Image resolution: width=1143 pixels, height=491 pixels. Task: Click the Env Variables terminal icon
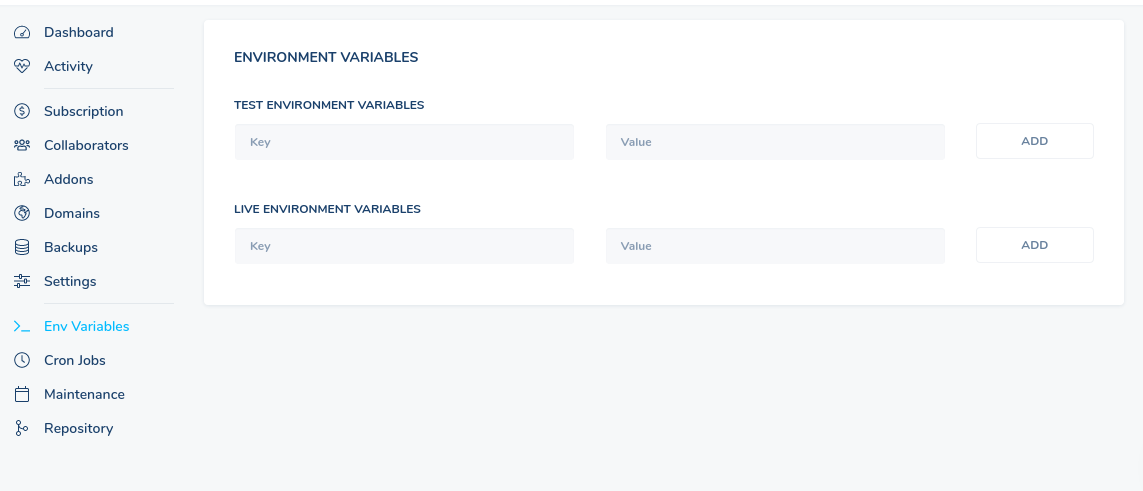click(22, 326)
